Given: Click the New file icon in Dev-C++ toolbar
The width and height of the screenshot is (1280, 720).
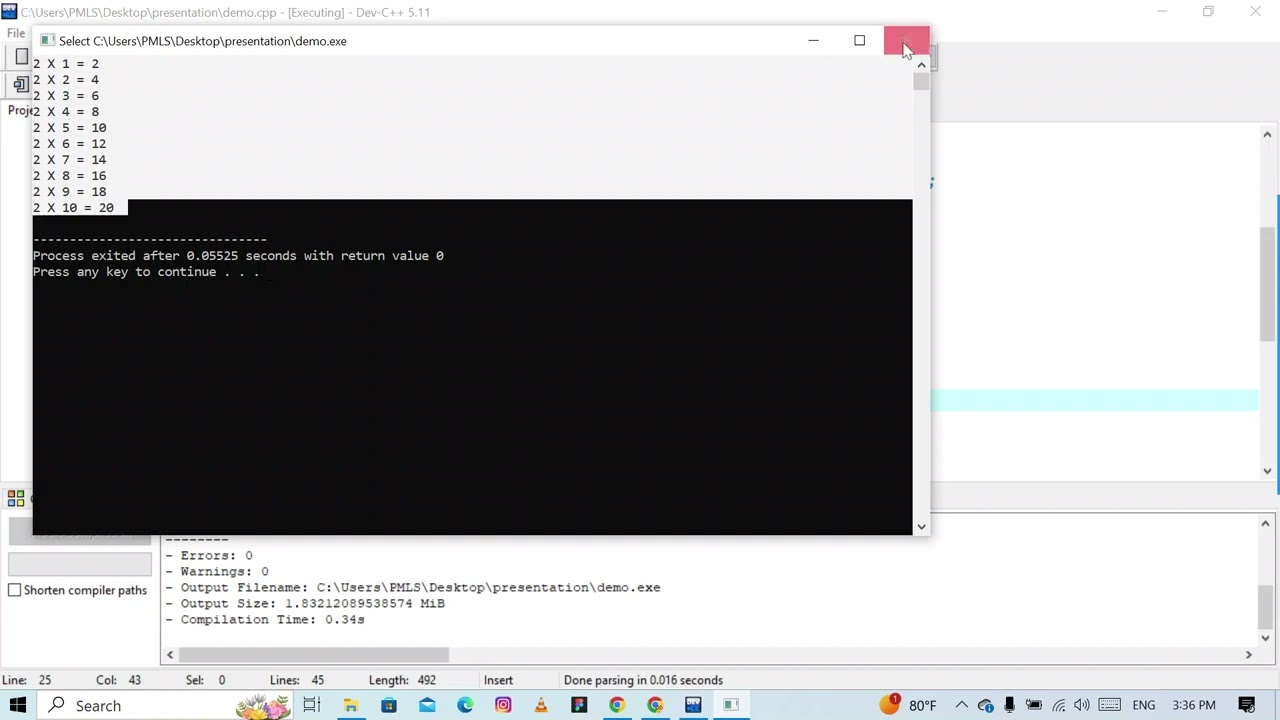Looking at the screenshot, I should [21, 57].
